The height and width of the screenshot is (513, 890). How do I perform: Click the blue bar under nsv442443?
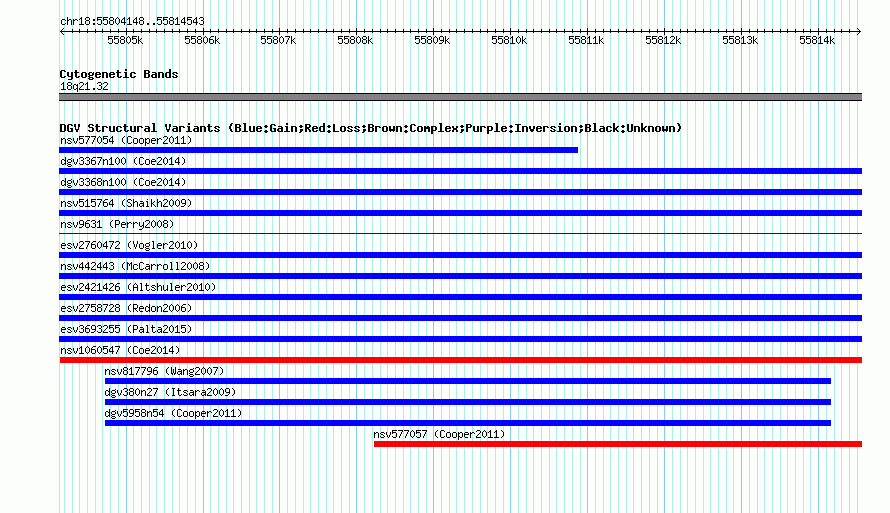pos(460,276)
